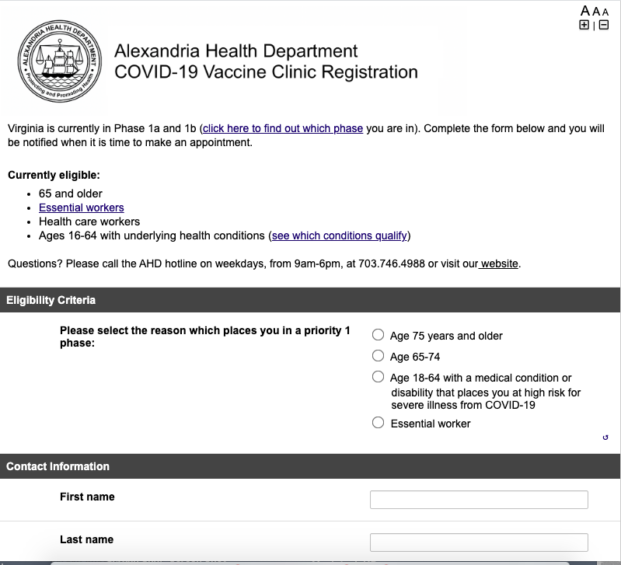621x565 pixels.
Task: Click the 'Eligibility Criteria' section header
Action: pos(50,299)
